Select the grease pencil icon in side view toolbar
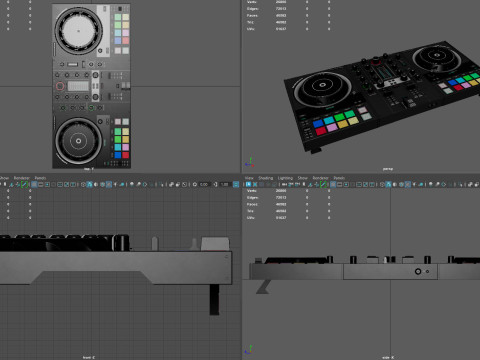The height and width of the screenshot is (360, 480). click(323, 184)
